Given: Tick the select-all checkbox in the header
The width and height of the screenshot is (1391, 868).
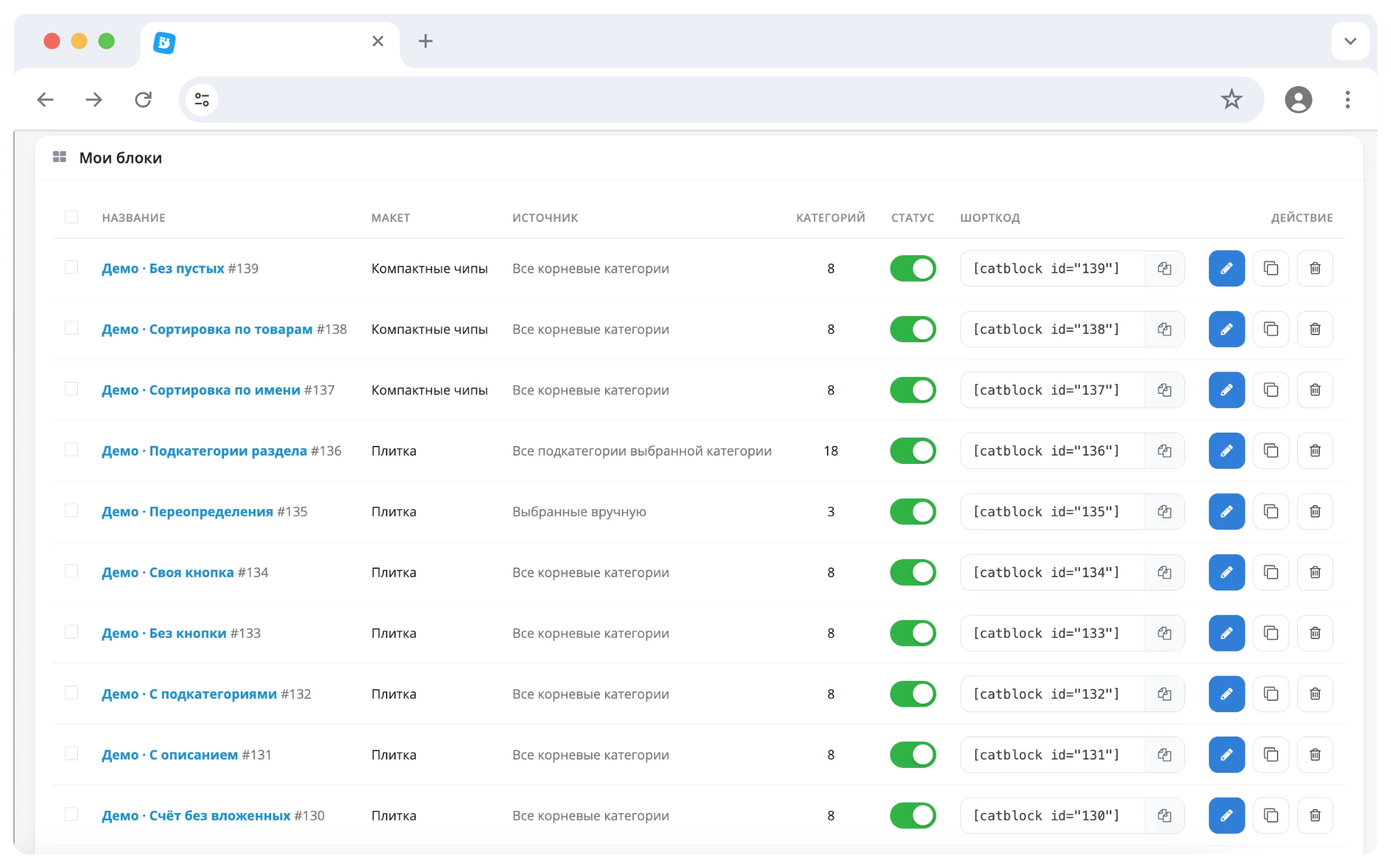Looking at the screenshot, I should coord(71,217).
